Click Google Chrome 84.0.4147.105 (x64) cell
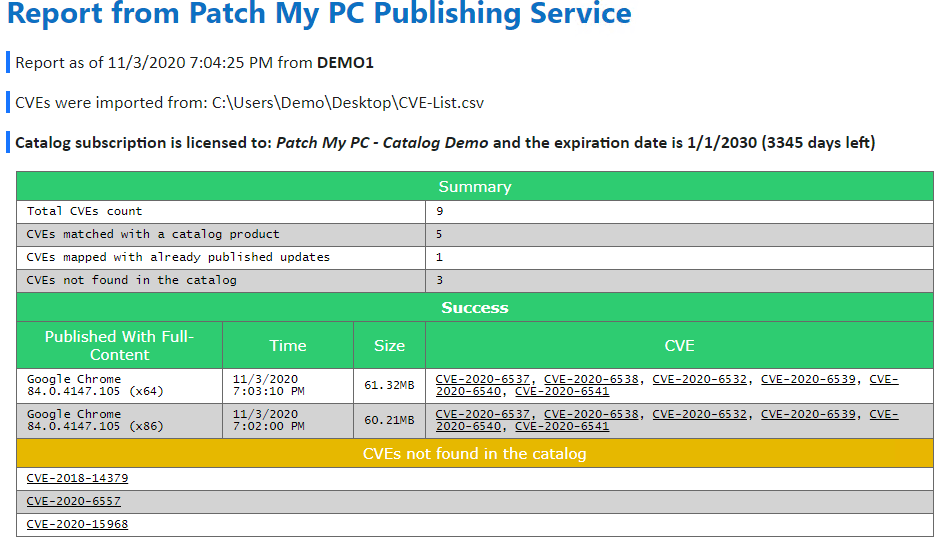Viewport: 937px width, 542px height. pos(120,385)
